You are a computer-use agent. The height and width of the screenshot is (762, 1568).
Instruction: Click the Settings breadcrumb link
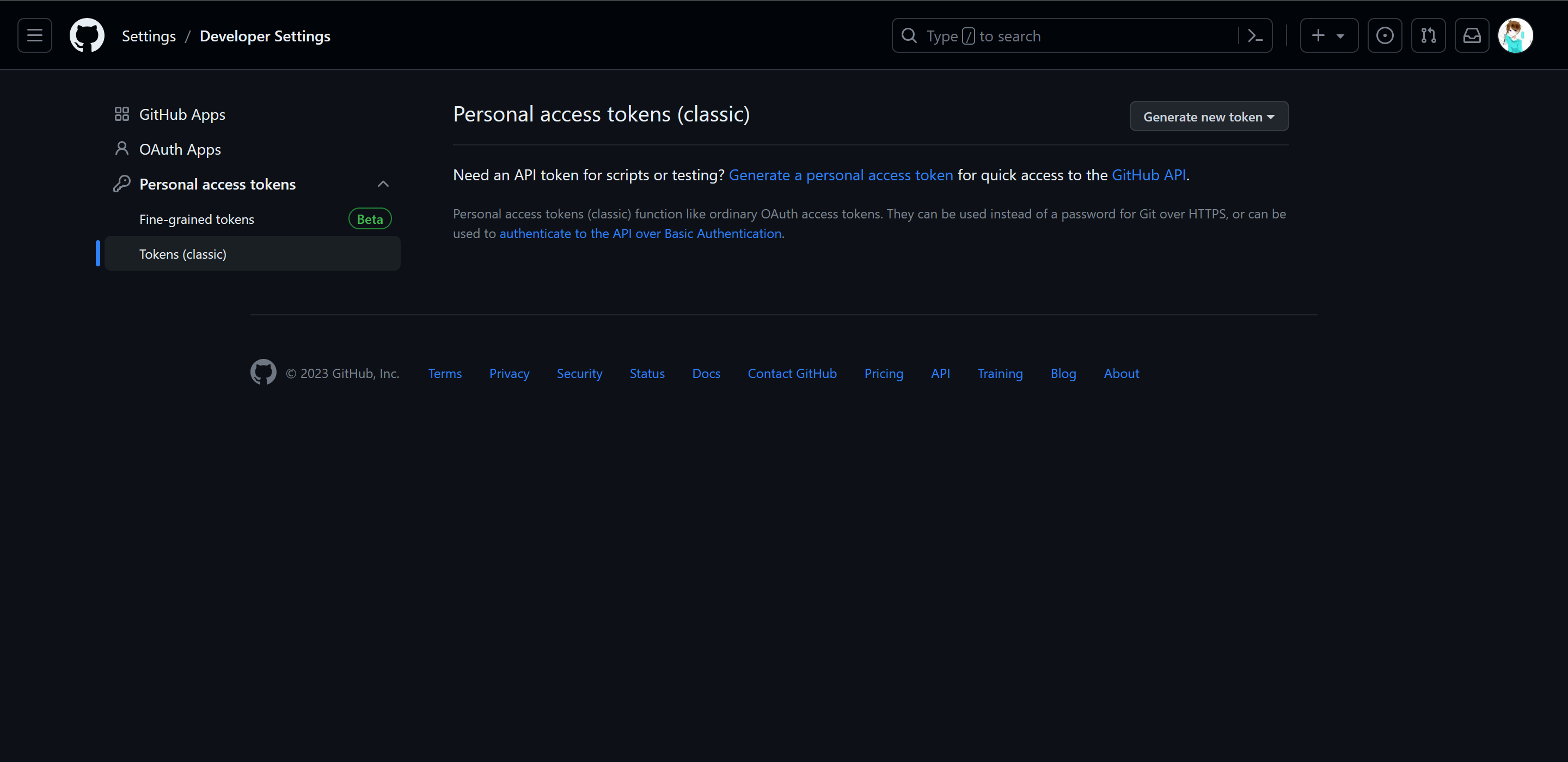148,35
